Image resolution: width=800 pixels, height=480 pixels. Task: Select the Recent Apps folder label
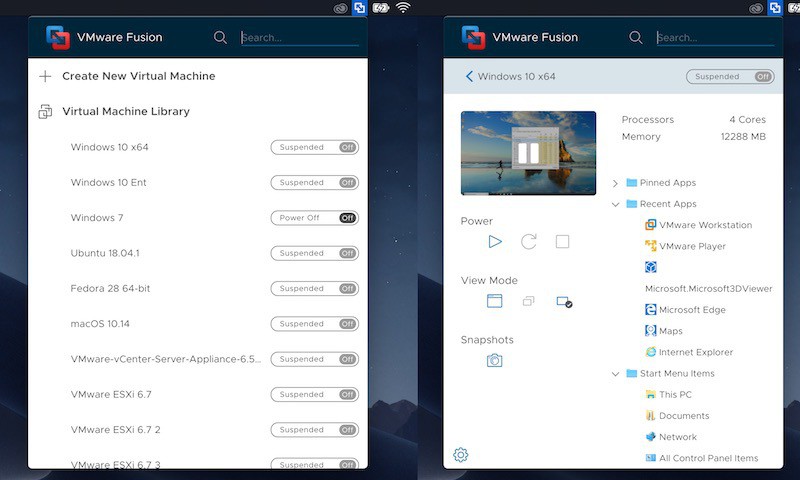(x=668, y=204)
